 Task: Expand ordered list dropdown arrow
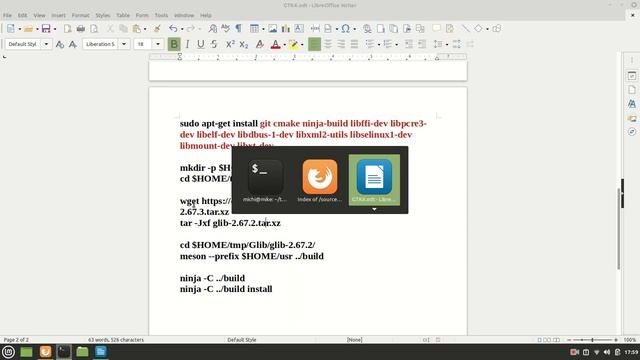(396, 44)
